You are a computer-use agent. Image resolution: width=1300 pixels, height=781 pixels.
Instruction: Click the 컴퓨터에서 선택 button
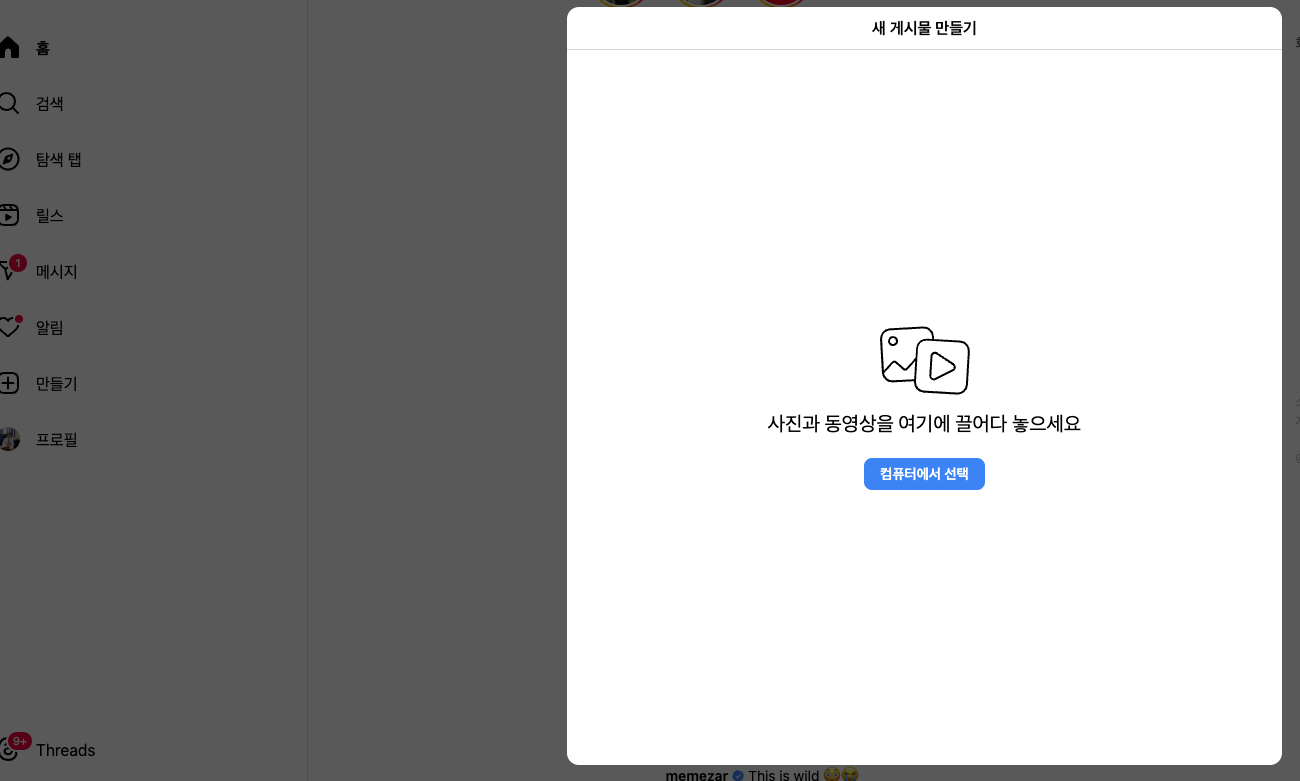(924, 474)
